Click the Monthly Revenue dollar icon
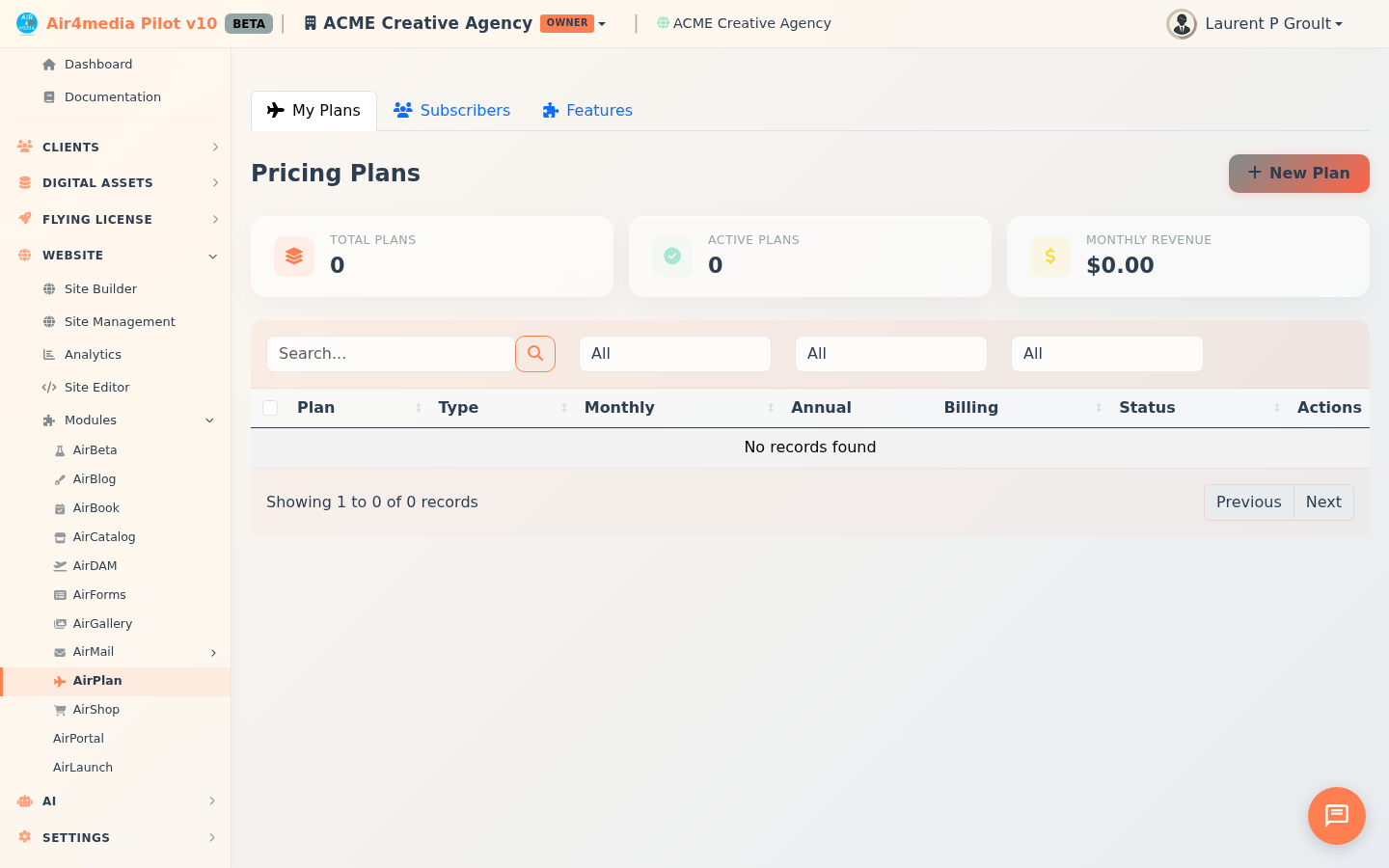 coord(1049,257)
